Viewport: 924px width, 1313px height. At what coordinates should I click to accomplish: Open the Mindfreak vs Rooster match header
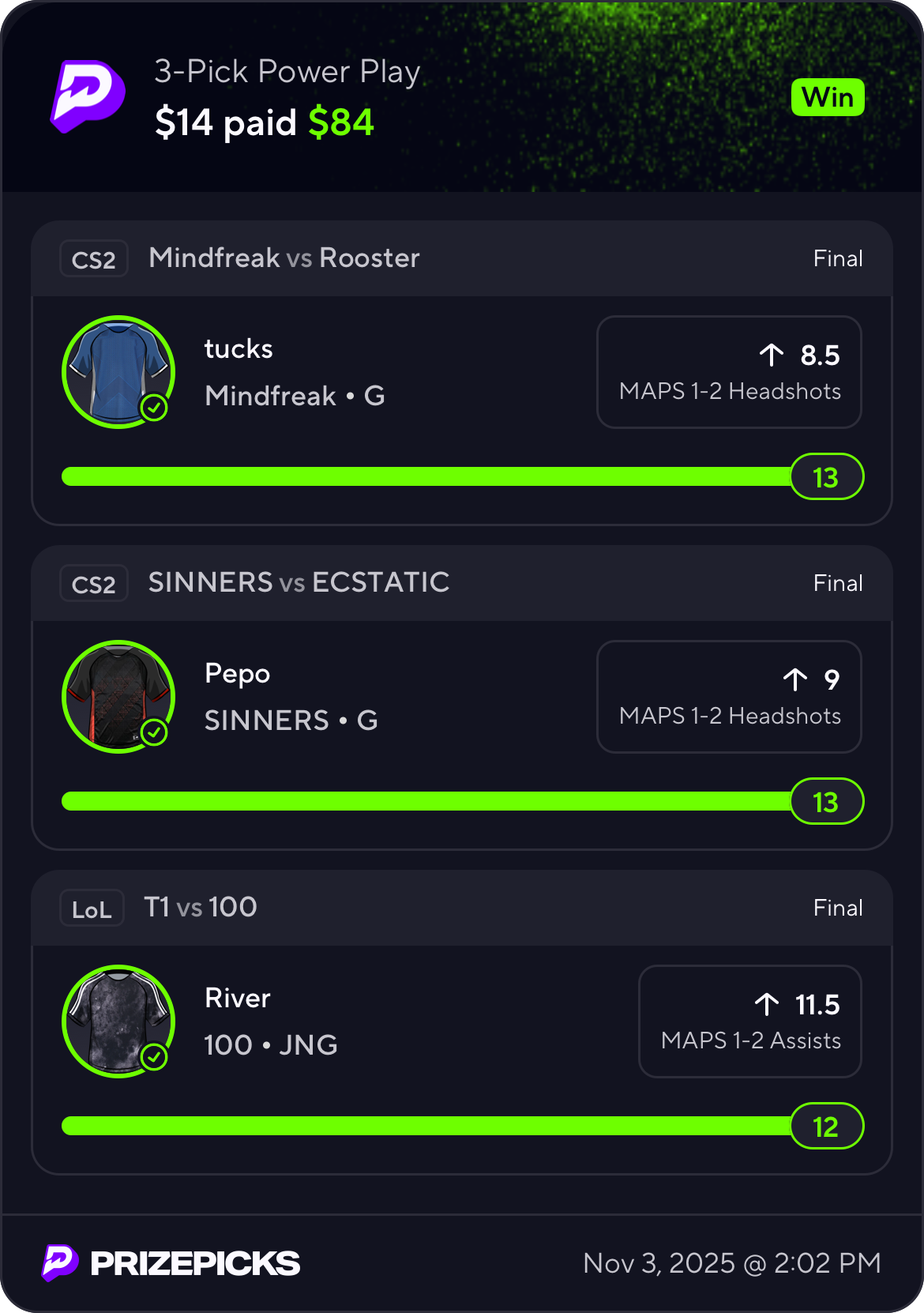tap(284, 258)
